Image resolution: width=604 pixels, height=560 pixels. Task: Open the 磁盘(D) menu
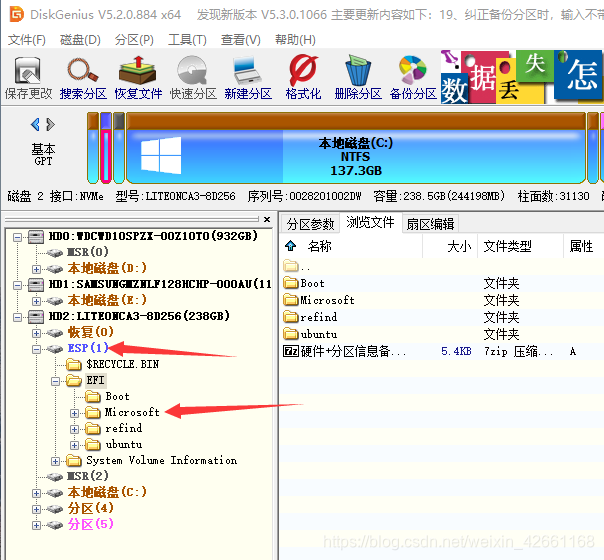(x=80, y=40)
